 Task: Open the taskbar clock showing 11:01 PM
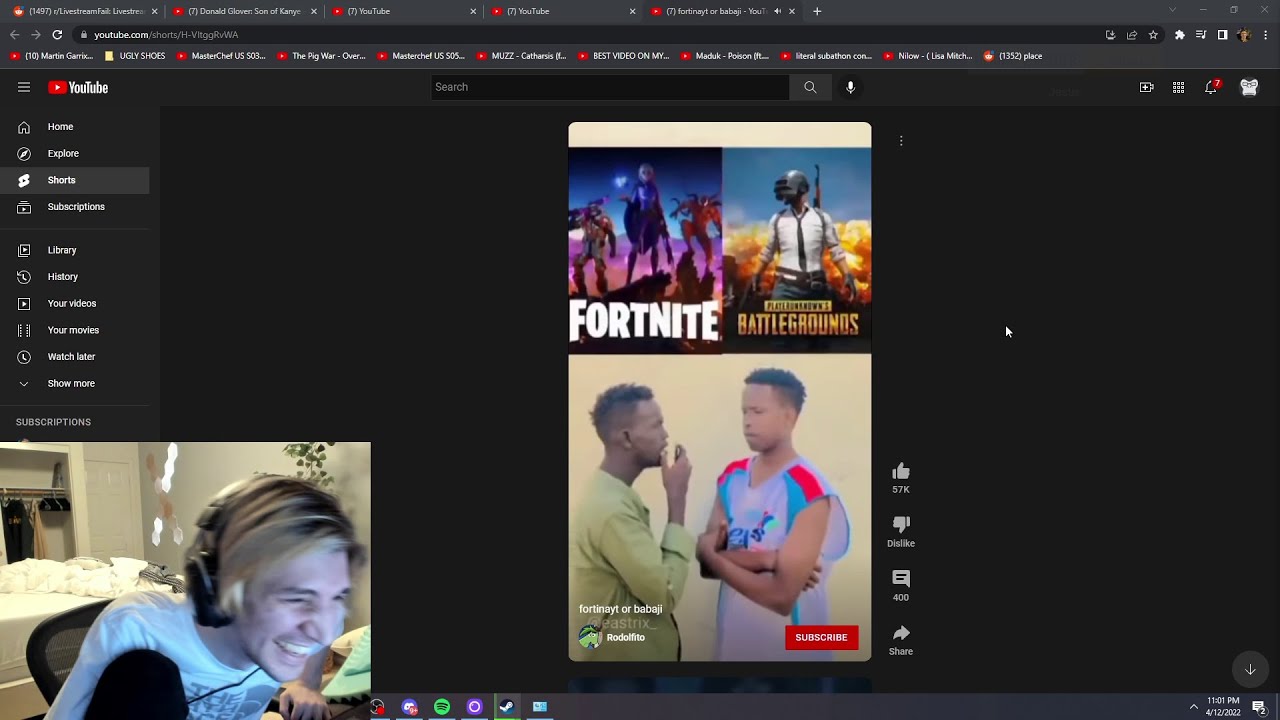(1223, 707)
